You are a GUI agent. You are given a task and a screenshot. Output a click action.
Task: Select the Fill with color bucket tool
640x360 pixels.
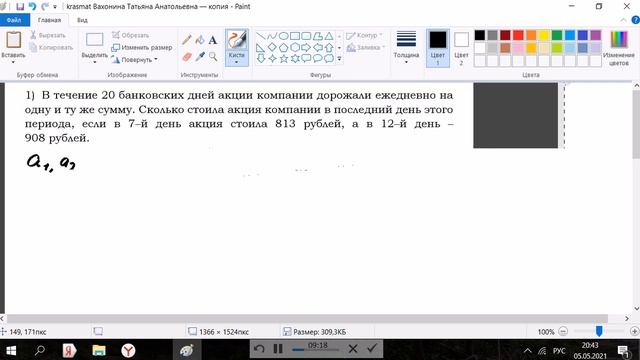200,40
